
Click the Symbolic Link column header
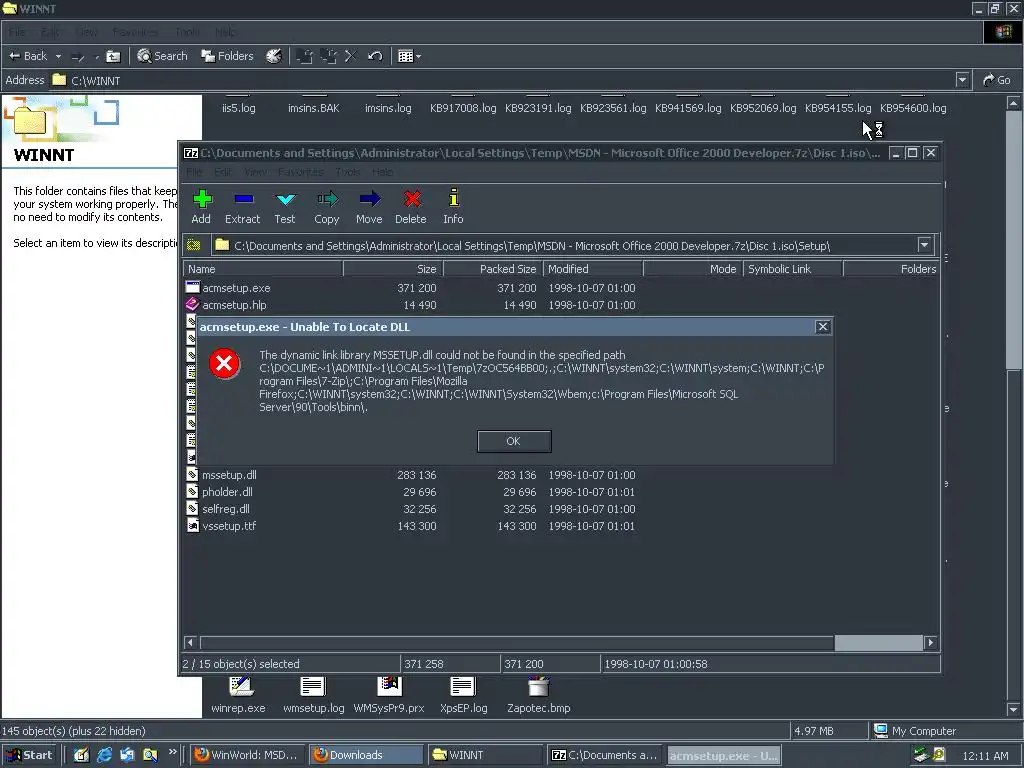coord(793,269)
